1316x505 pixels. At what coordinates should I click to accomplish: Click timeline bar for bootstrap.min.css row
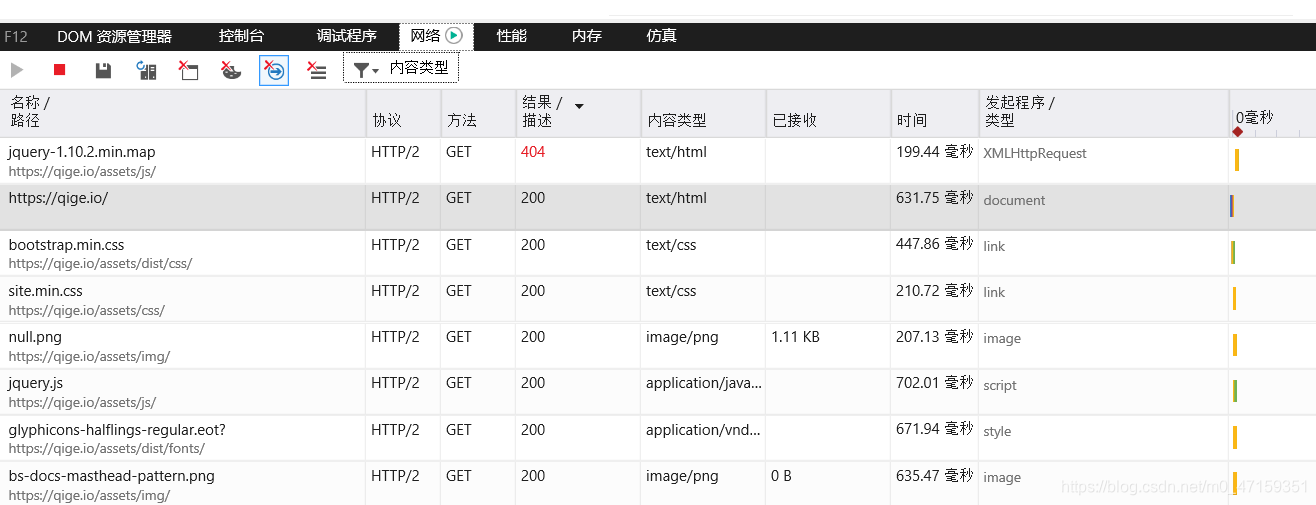click(1233, 252)
